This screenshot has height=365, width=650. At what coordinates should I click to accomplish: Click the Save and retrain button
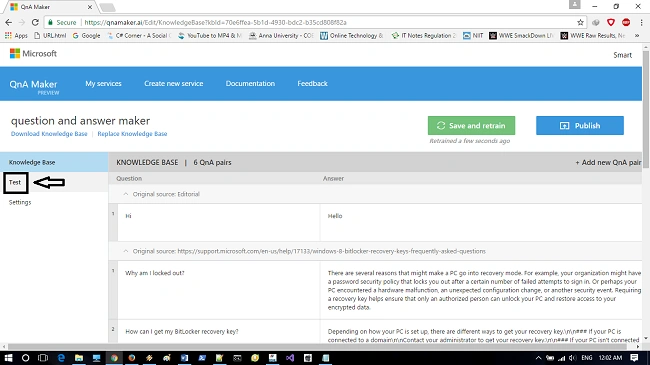471,126
